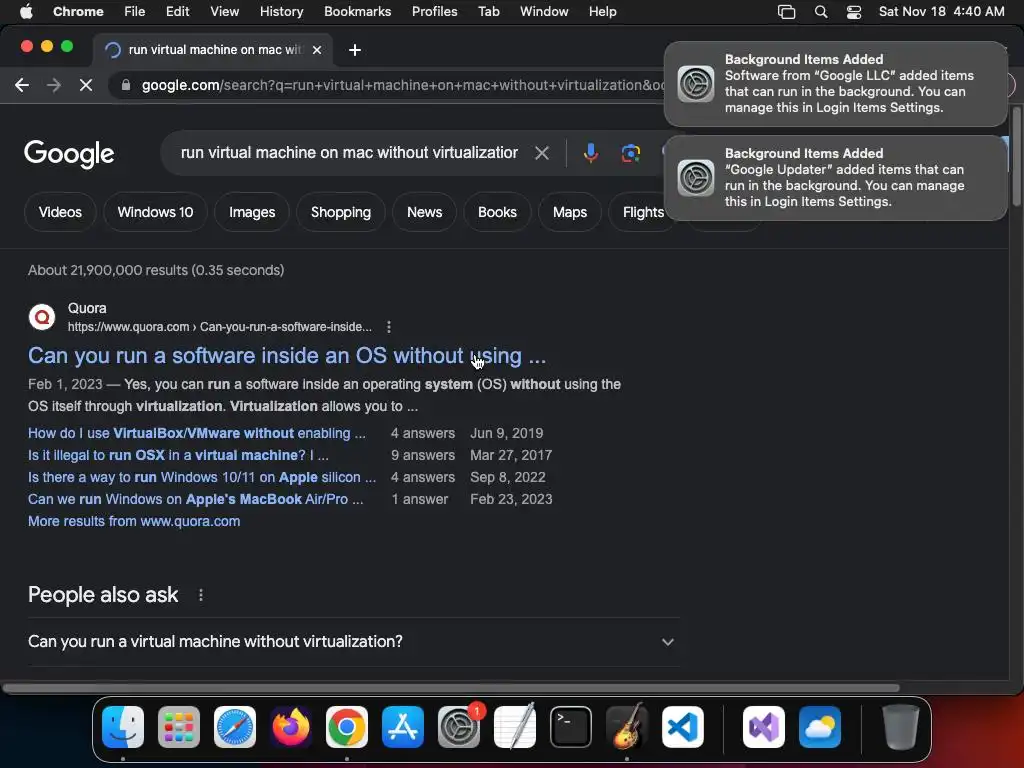Expand 'Can you run a virtual machine without virtualization?'
The width and height of the screenshot is (1024, 768).
[353, 641]
